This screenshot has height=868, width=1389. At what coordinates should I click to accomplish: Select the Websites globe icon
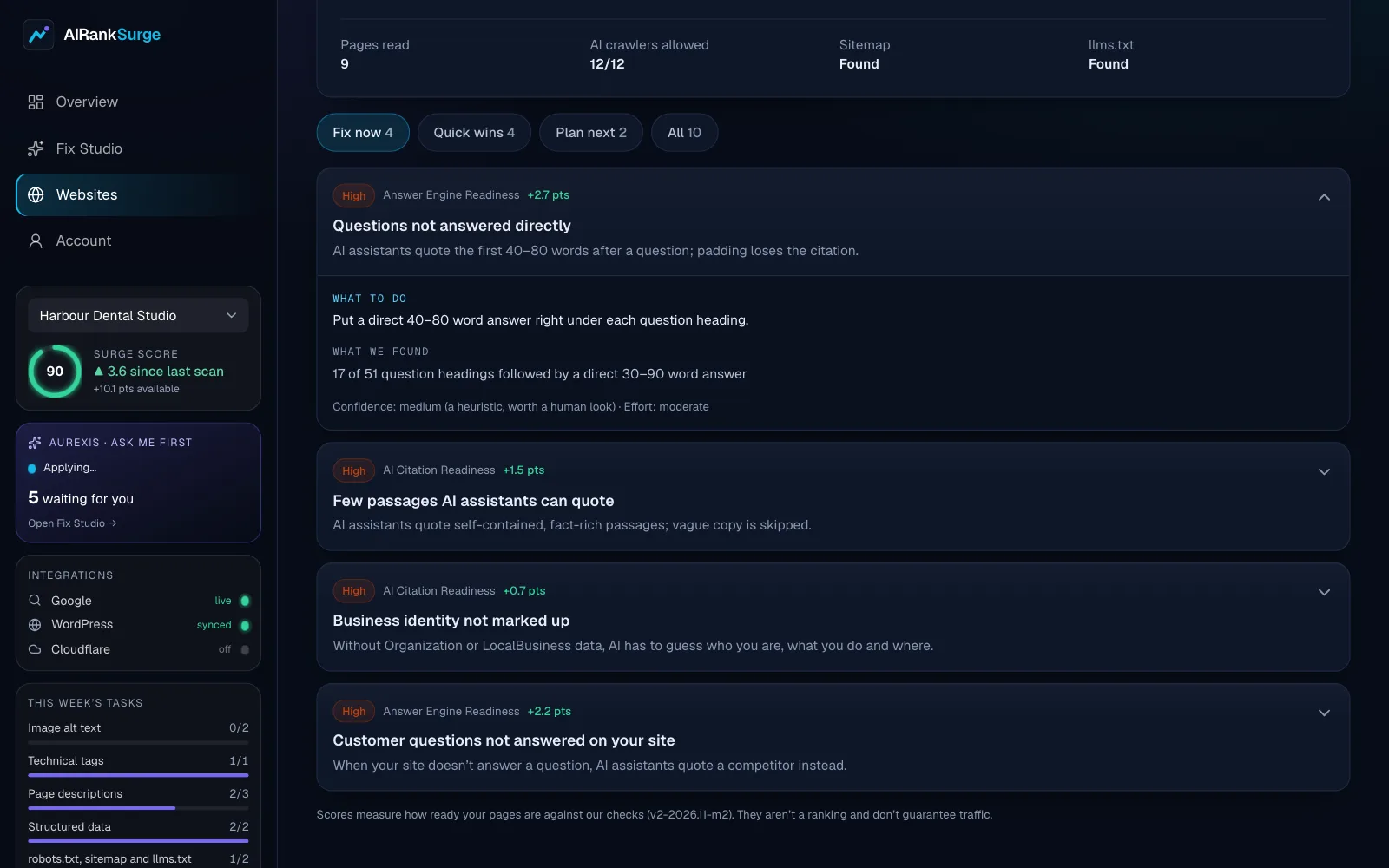(x=36, y=194)
